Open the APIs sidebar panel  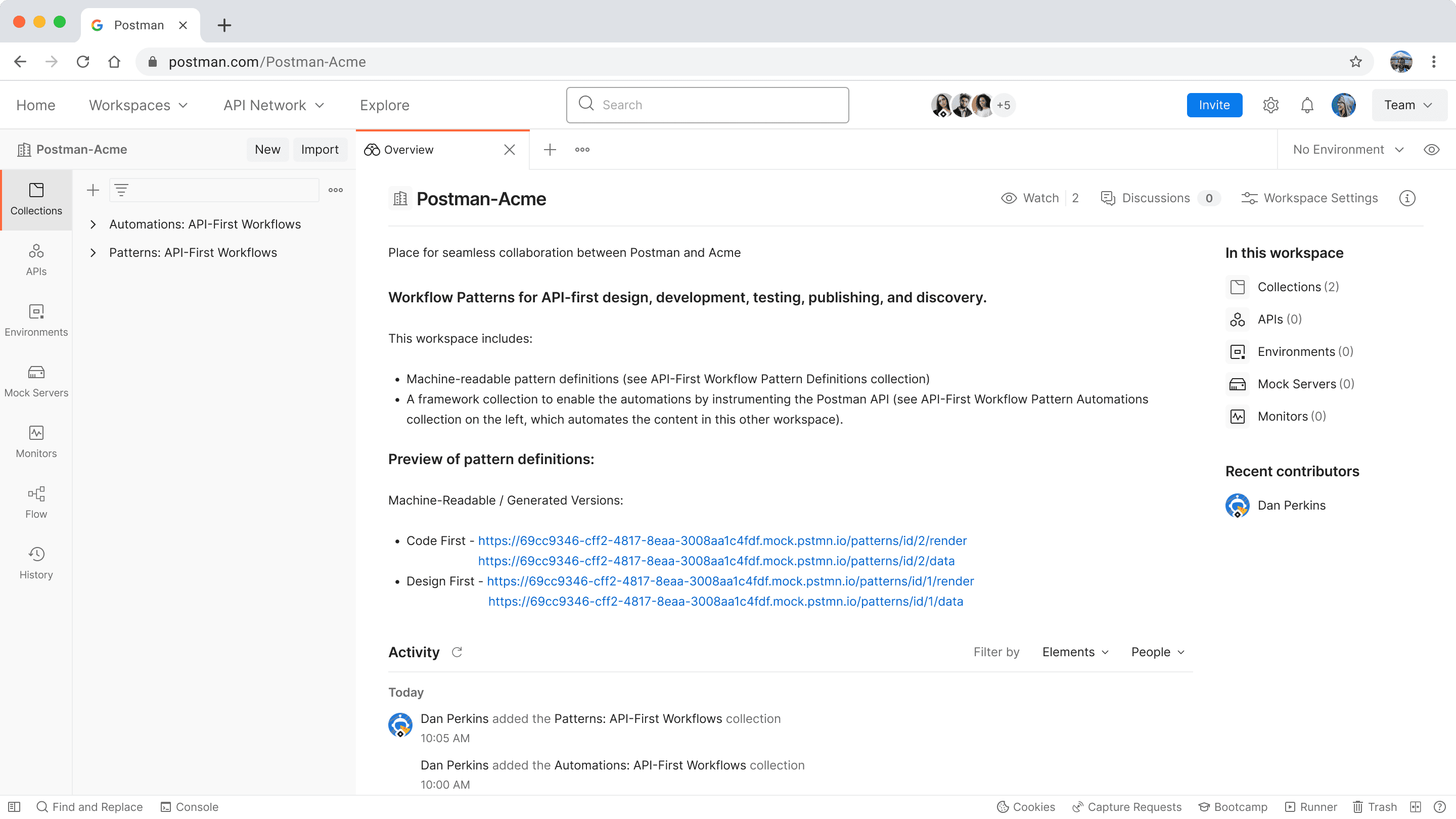pos(36,260)
